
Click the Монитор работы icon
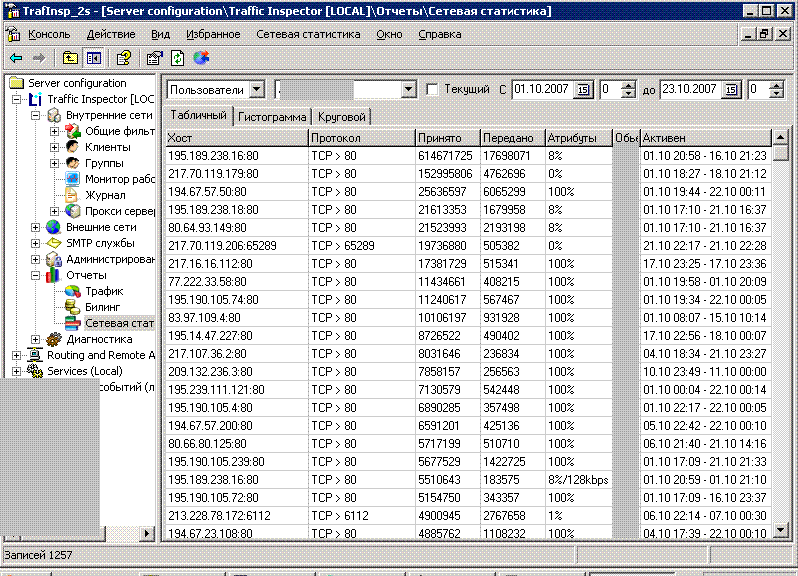tap(73, 179)
